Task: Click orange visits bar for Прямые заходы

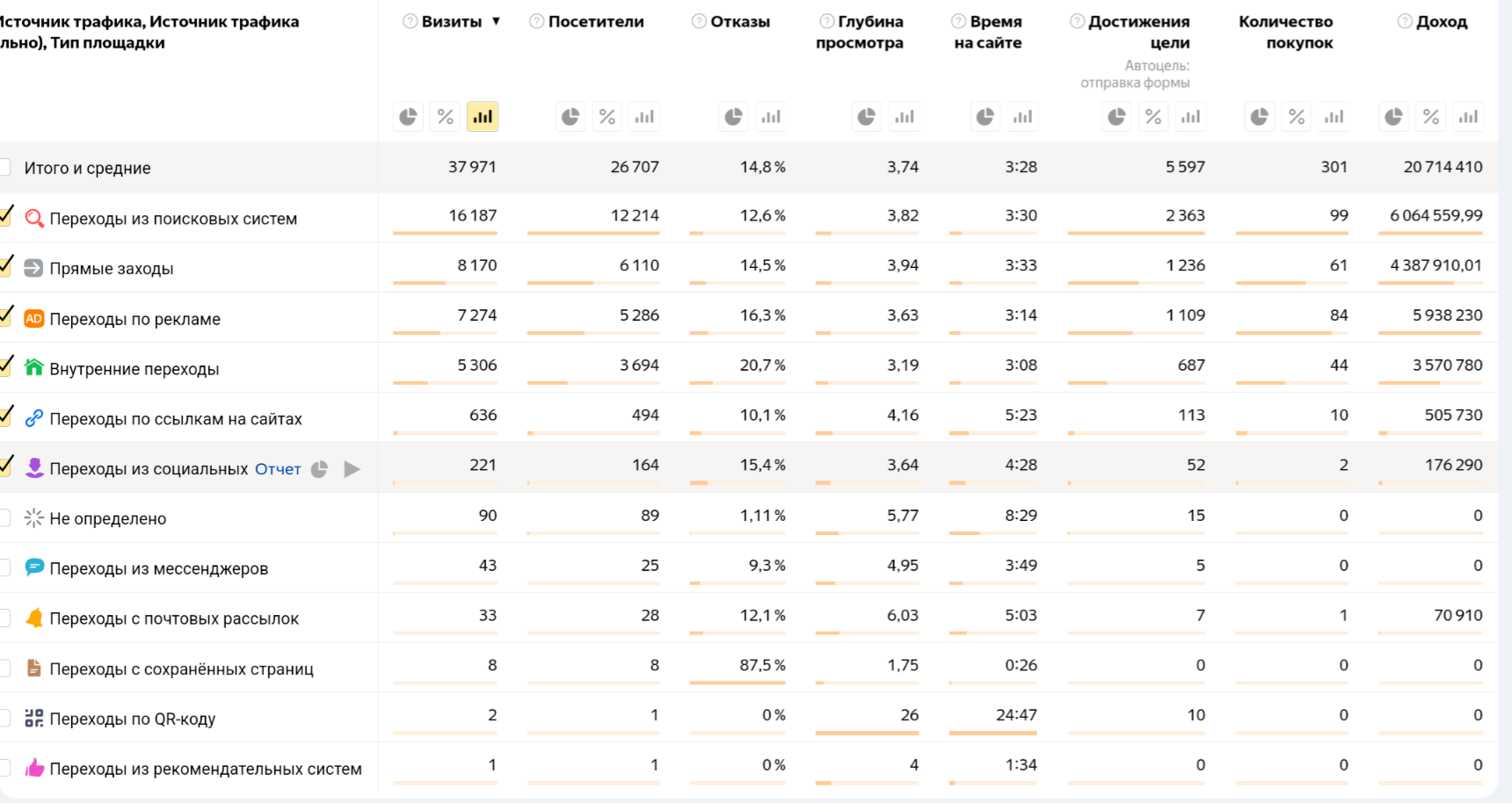Action: coord(419,283)
